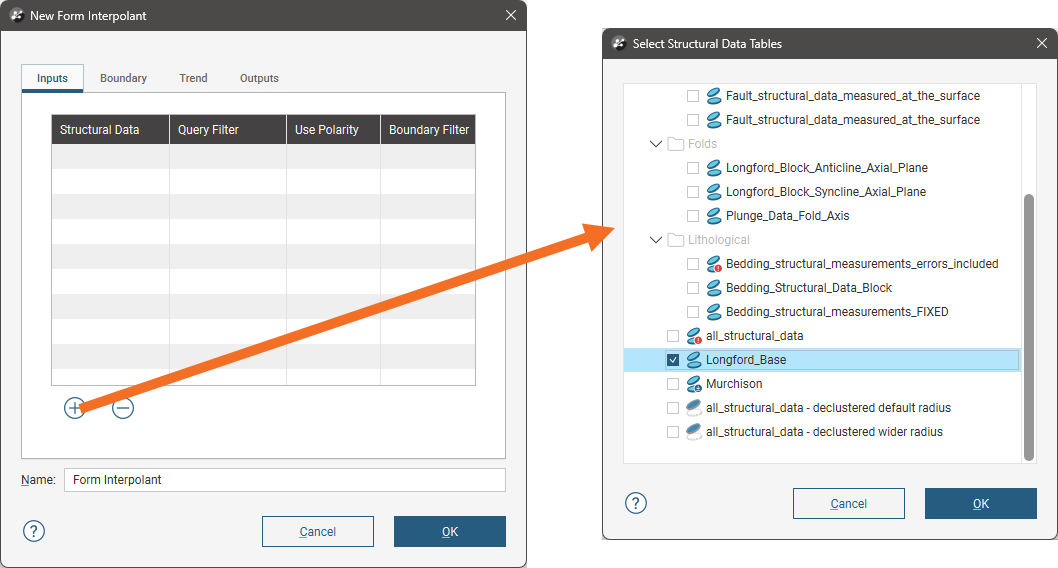The height and width of the screenshot is (568, 1058).
Task: Click the minus icon to remove structural data
Action: click(123, 408)
